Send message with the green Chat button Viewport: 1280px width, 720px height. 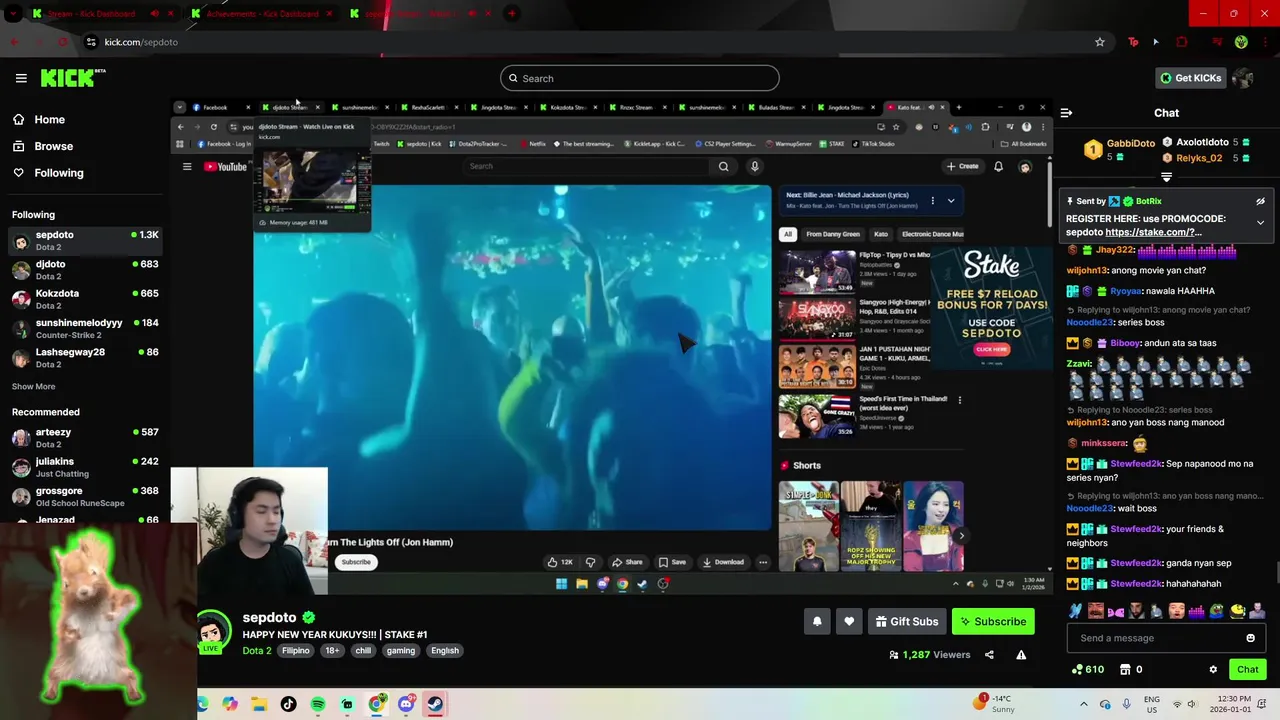point(1247,670)
